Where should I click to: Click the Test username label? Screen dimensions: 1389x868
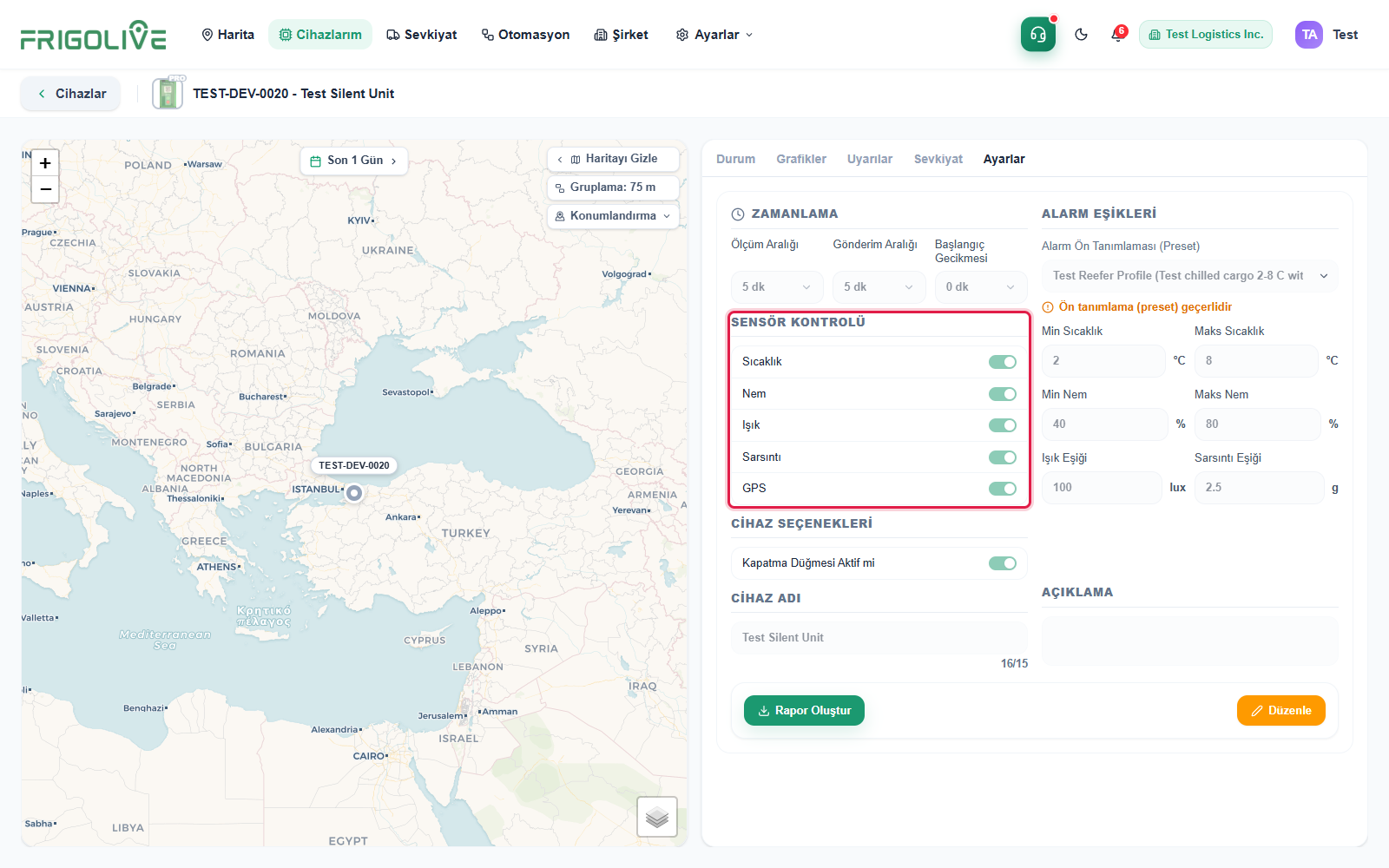click(1345, 35)
